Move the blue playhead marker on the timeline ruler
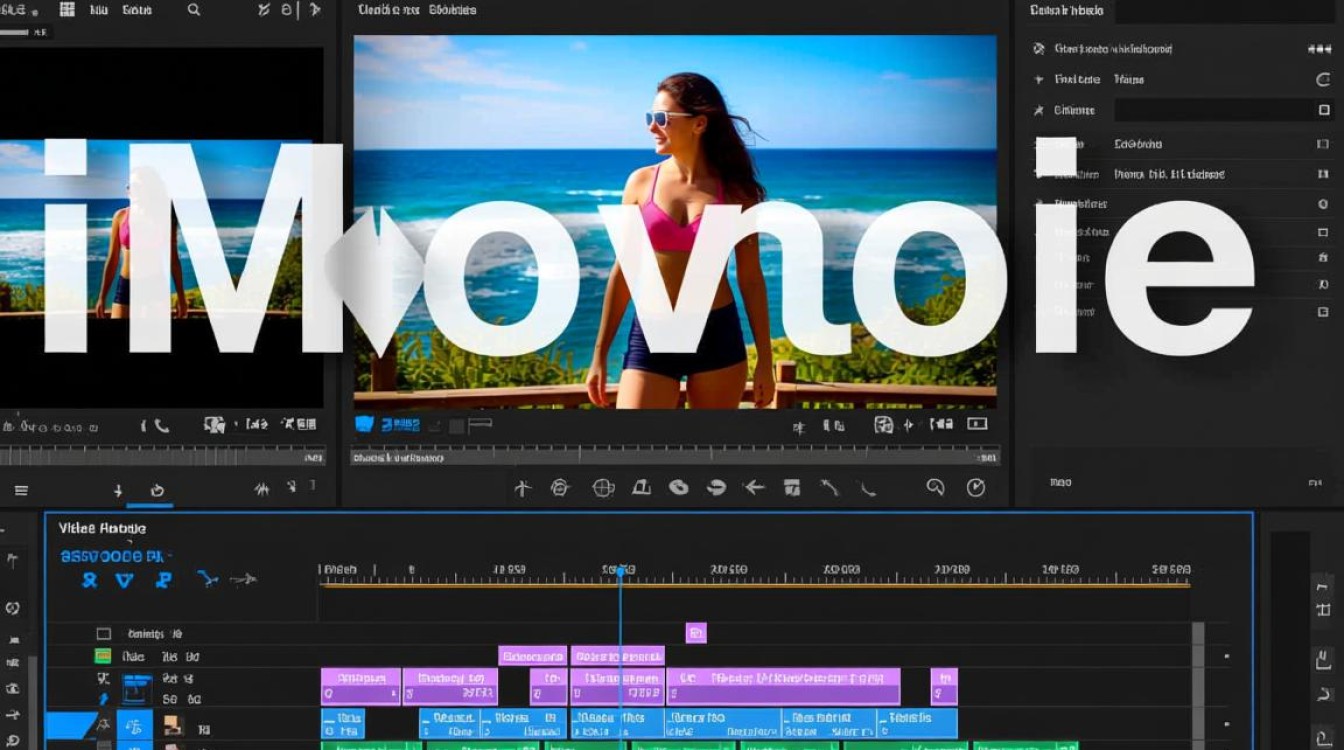The height and width of the screenshot is (750, 1344). point(620,571)
